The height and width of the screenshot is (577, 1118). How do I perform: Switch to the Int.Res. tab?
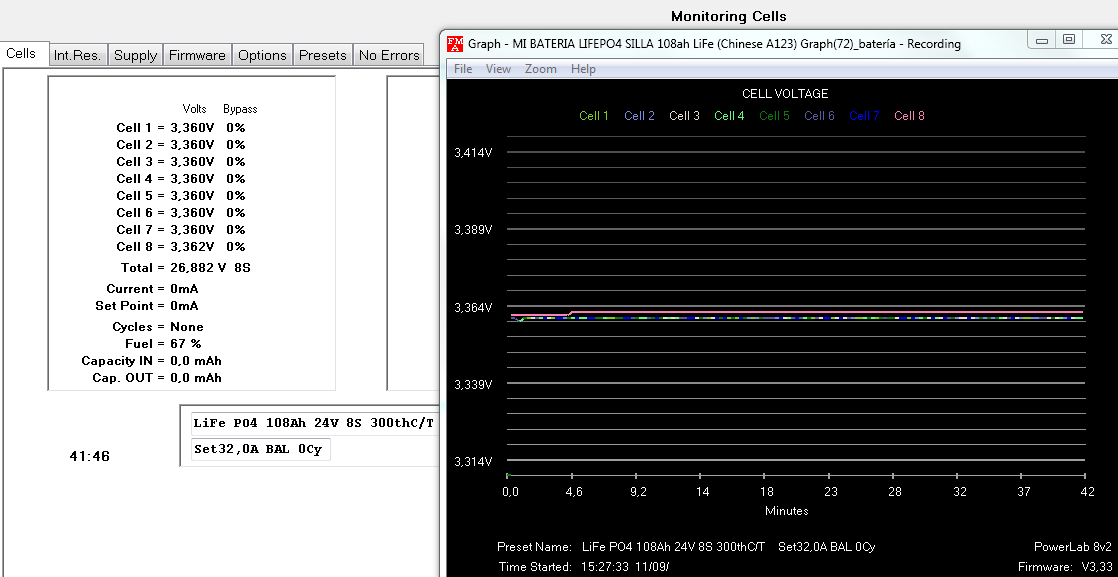pos(77,55)
